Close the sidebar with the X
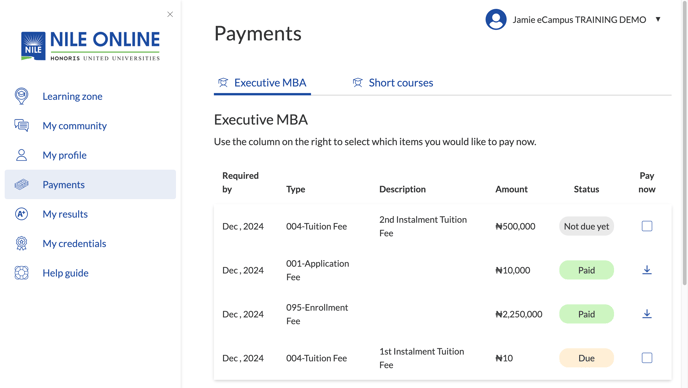Screen dimensions: 688x388 (170, 14)
